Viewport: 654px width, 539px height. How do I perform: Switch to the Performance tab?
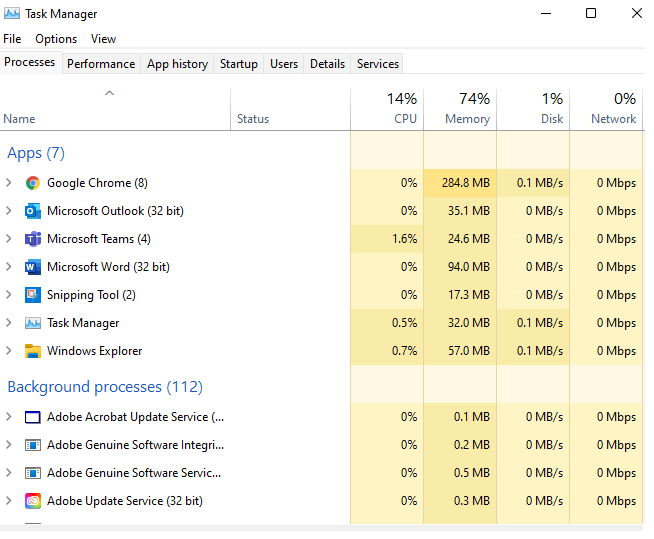point(101,64)
